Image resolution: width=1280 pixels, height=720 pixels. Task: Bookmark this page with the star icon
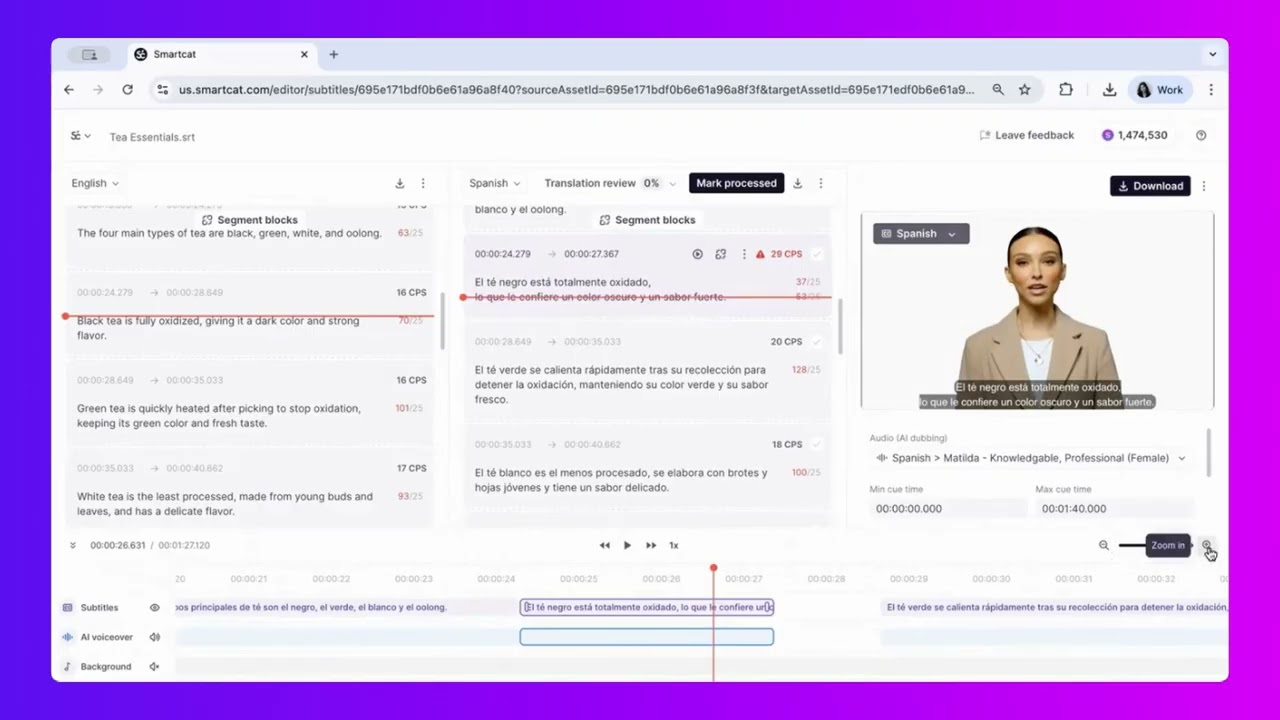[x=1024, y=90]
